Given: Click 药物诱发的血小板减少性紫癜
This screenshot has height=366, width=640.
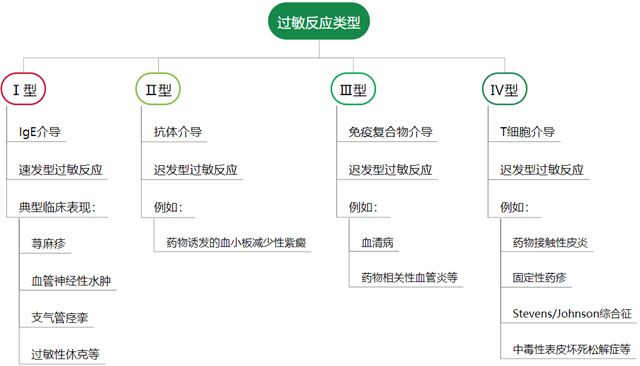Looking at the screenshot, I should (x=236, y=243).
